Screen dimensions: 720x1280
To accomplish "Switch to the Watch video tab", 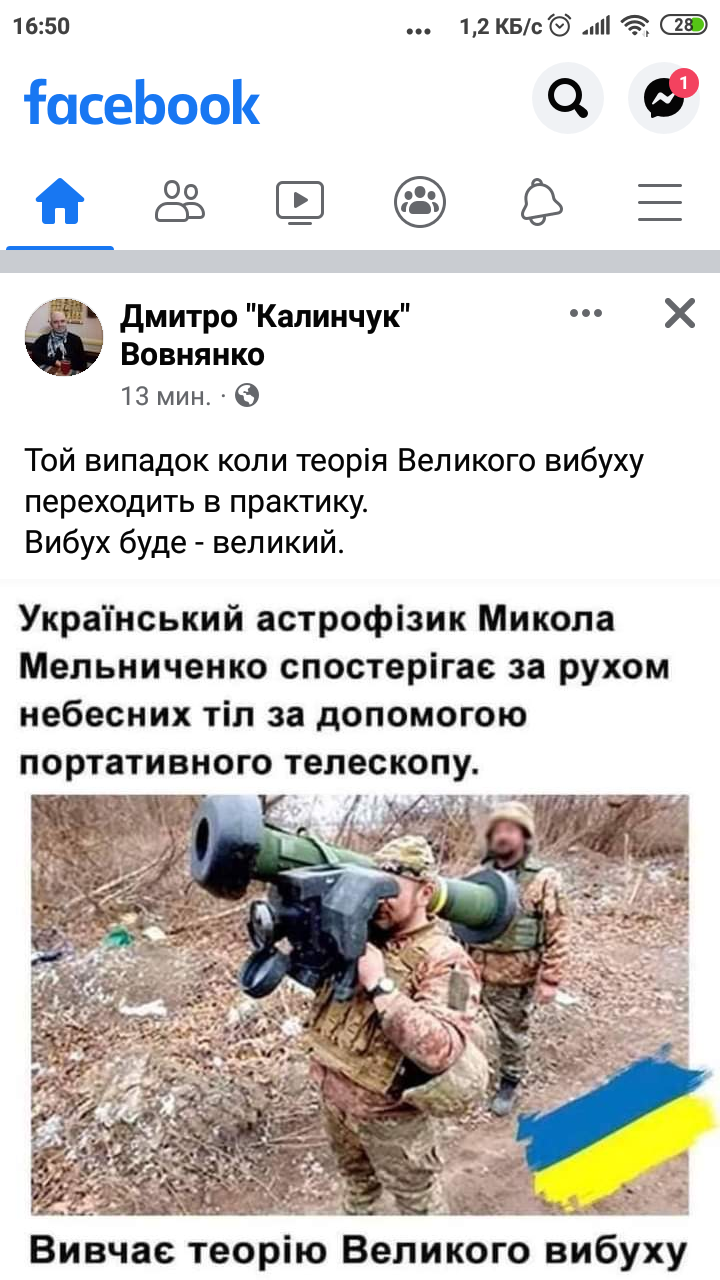I will tap(300, 203).
